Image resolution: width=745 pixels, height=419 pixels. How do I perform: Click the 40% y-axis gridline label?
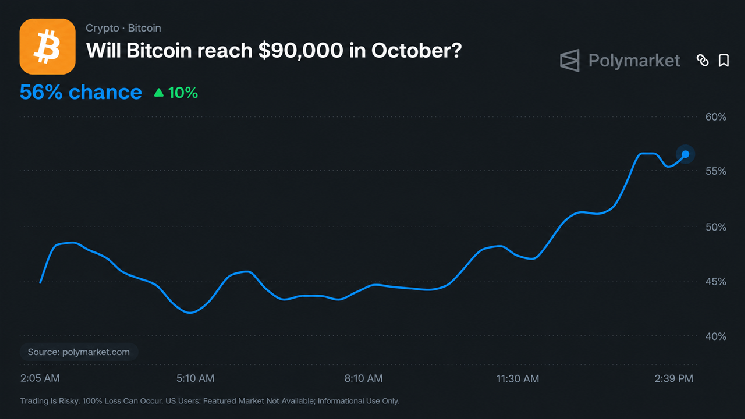click(716, 336)
